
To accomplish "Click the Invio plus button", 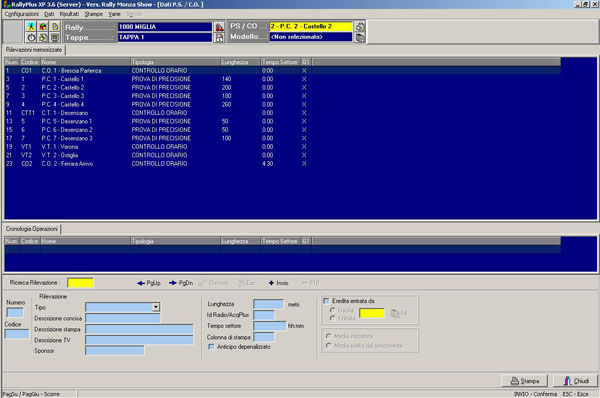I will [279, 283].
